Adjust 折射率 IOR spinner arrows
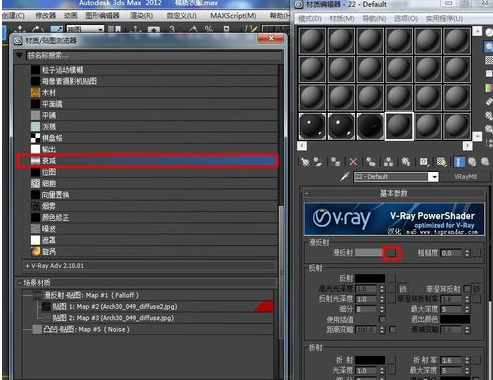Viewport: 493px width, 380px height. coord(467,360)
